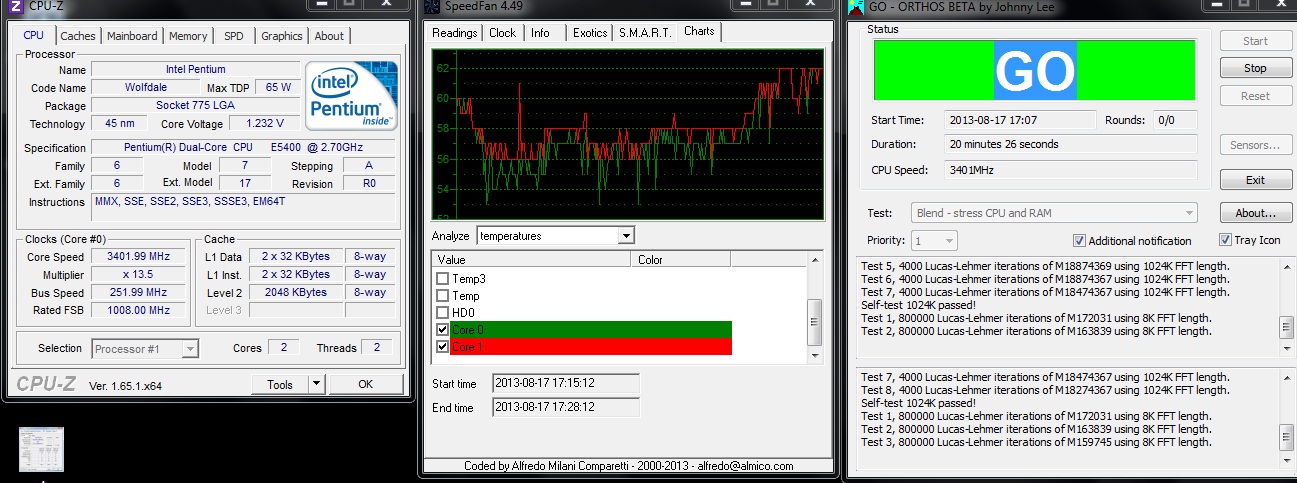Click the Code Name Wolfdale value
The height and width of the screenshot is (483, 1297).
click(147, 88)
